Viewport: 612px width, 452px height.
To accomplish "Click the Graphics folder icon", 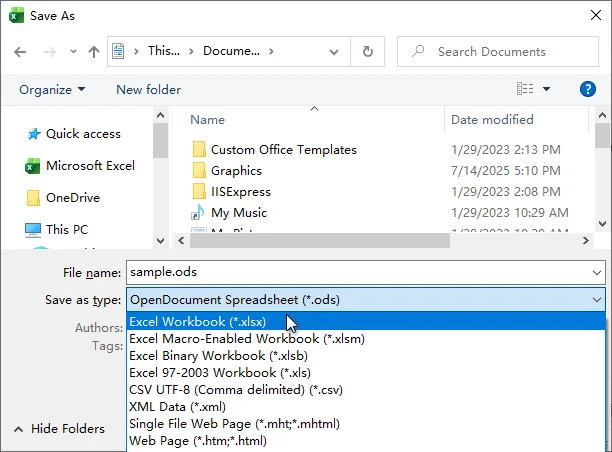I will 199,171.
